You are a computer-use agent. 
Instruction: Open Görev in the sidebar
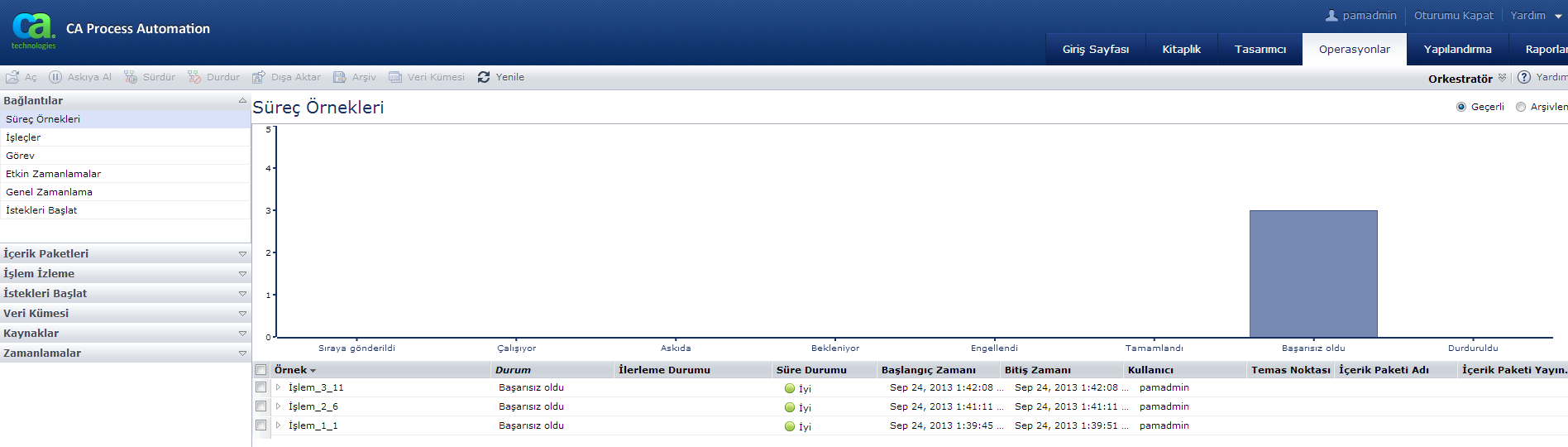coord(125,156)
